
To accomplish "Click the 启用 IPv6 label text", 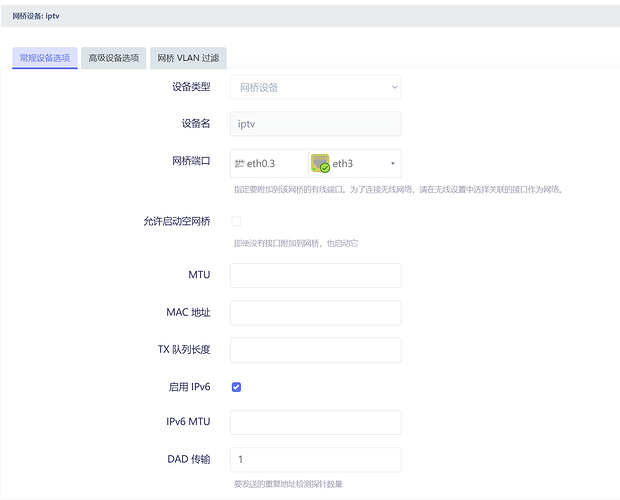I will pos(188,387).
